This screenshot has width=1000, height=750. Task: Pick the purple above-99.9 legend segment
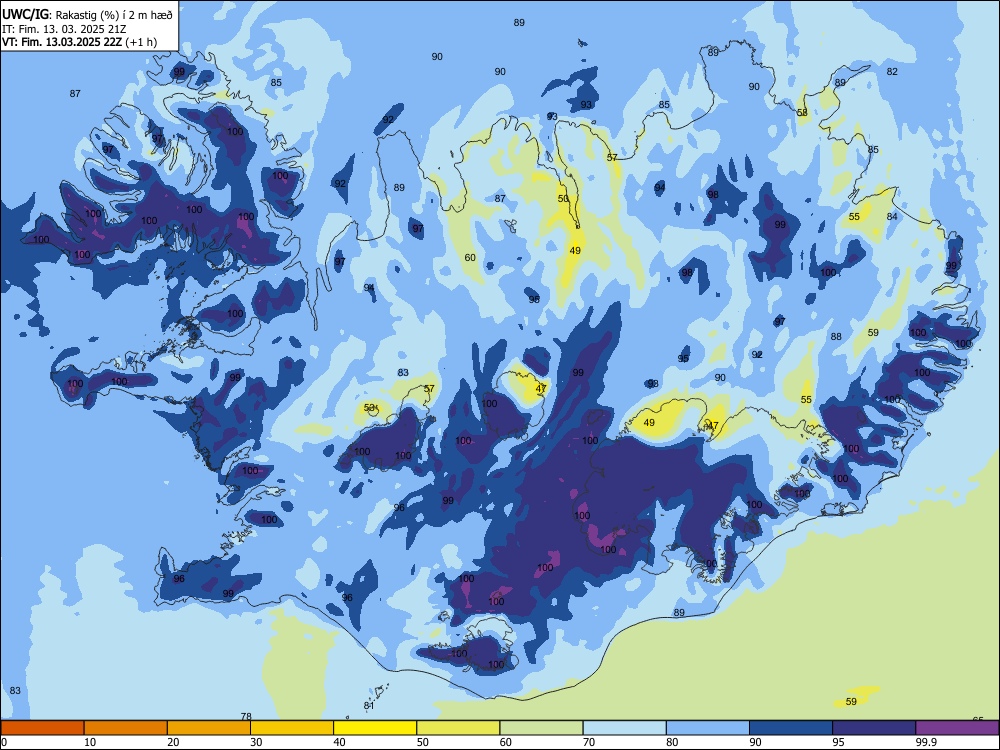click(x=957, y=728)
